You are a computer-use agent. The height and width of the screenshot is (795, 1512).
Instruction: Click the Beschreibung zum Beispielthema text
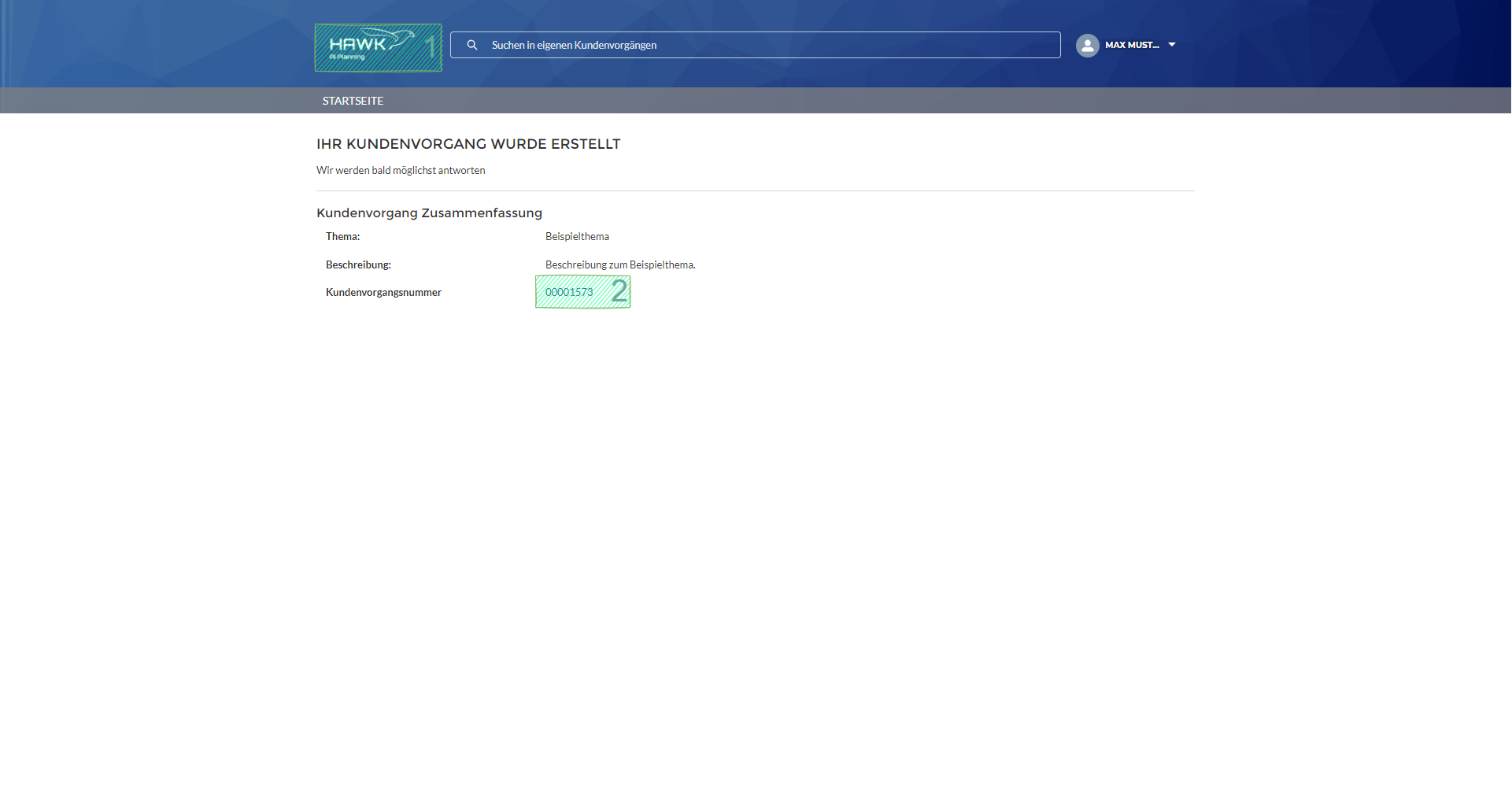pos(620,264)
